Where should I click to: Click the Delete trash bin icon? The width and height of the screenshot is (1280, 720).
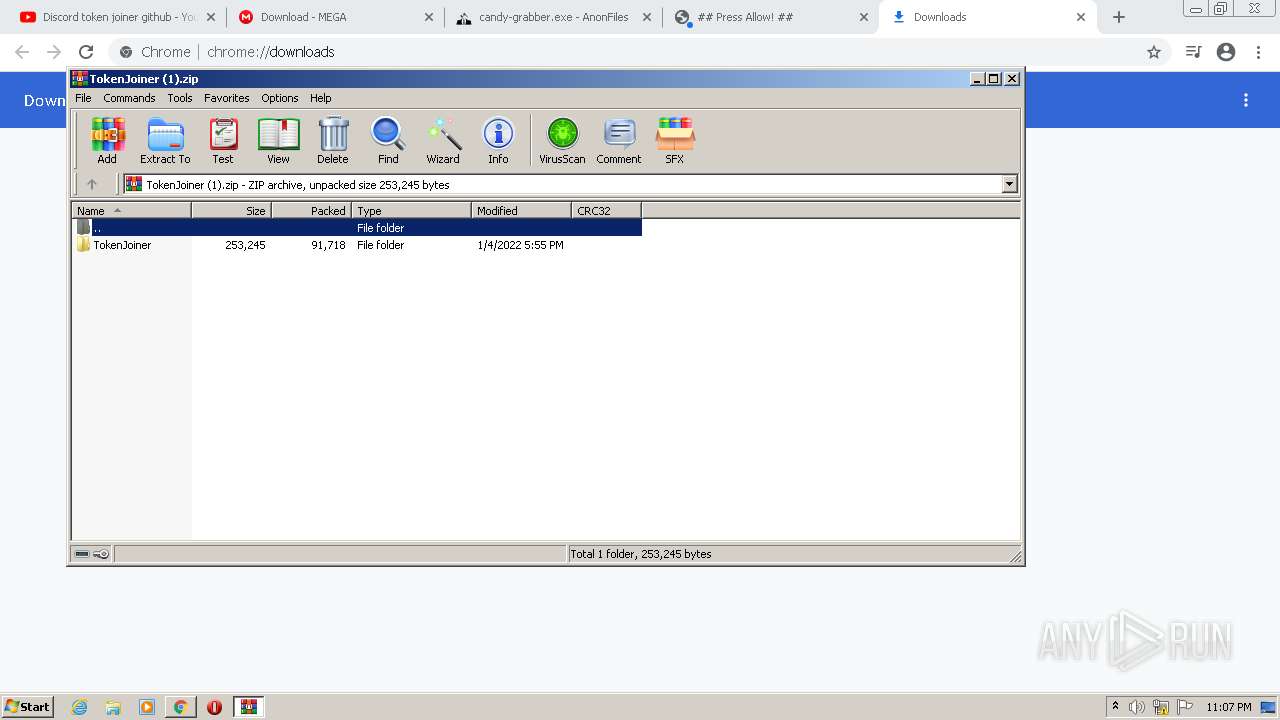click(x=333, y=140)
